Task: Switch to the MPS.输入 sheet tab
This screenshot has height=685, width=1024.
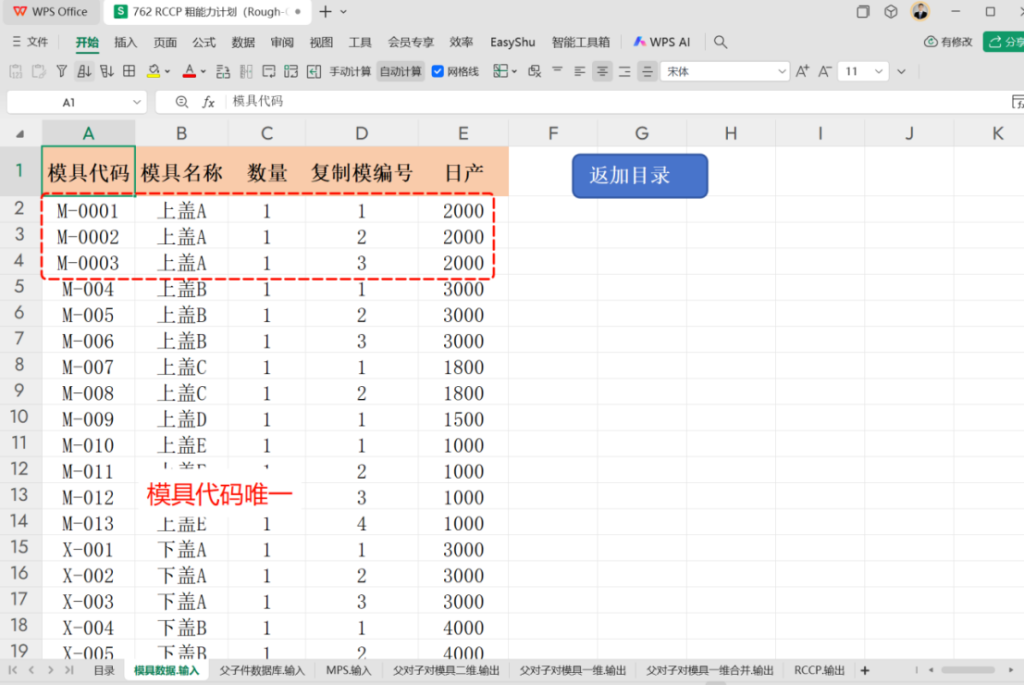Action: click(348, 671)
